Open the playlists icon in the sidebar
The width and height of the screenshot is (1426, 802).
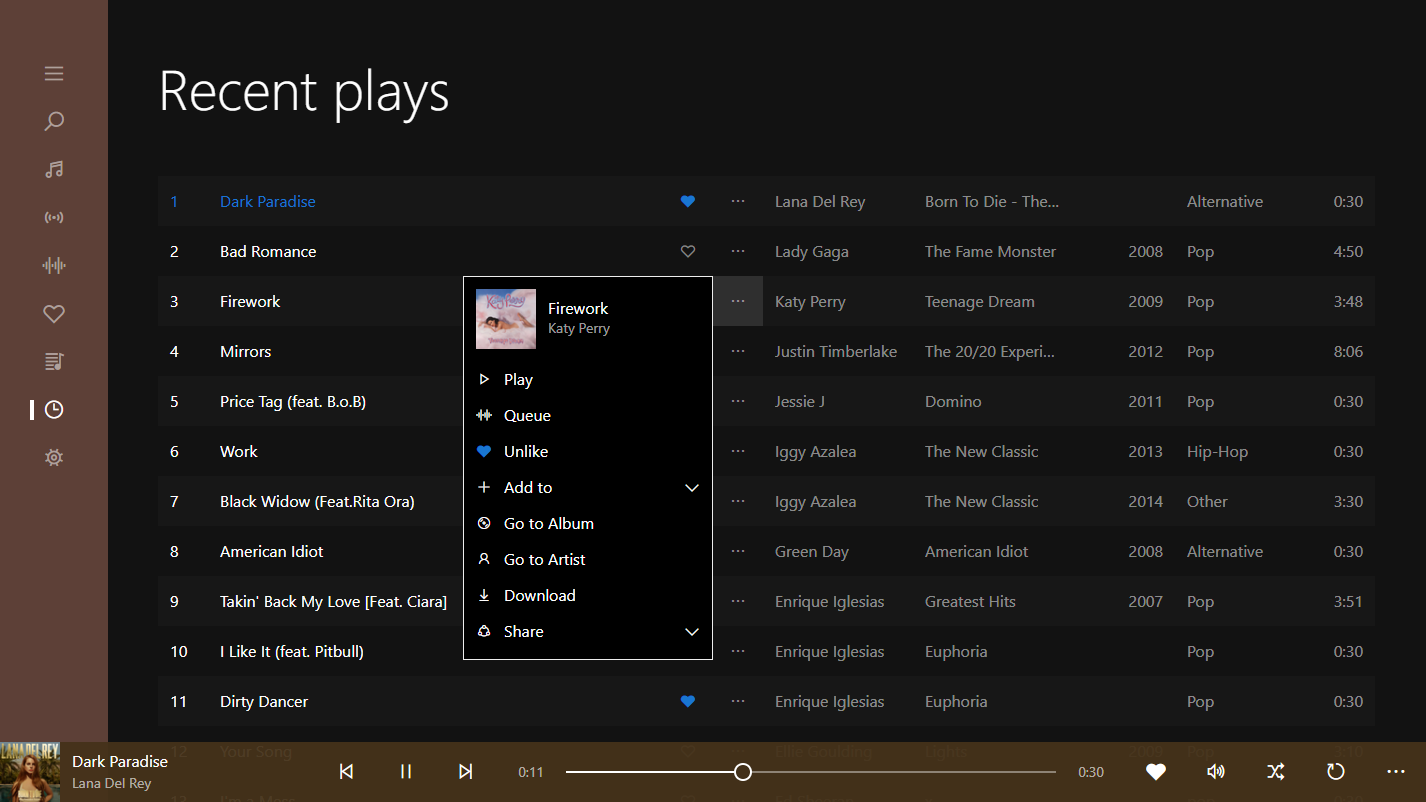pos(54,361)
